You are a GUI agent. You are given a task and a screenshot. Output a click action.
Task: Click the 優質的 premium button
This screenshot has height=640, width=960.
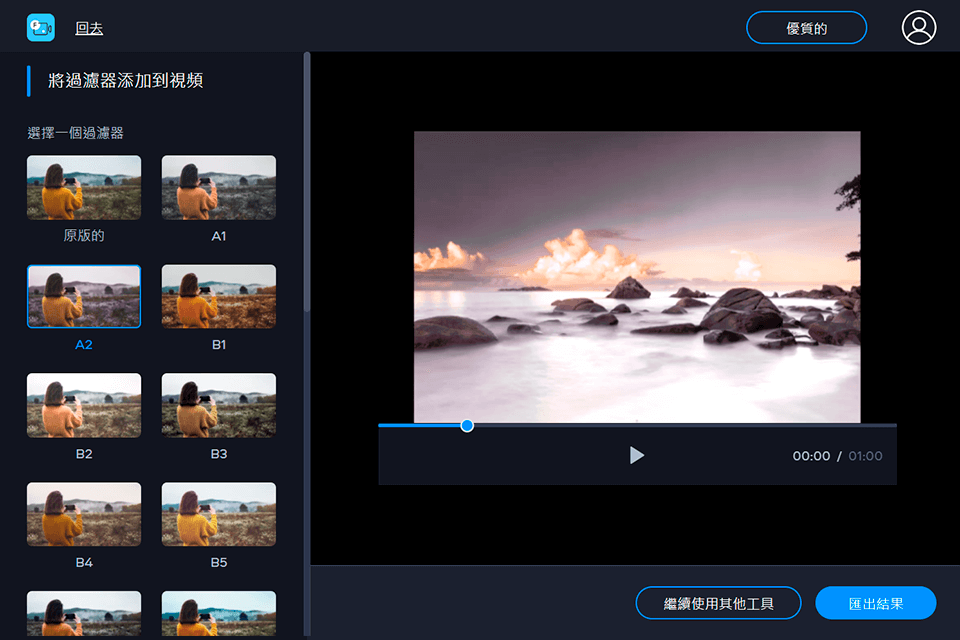[806, 28]
